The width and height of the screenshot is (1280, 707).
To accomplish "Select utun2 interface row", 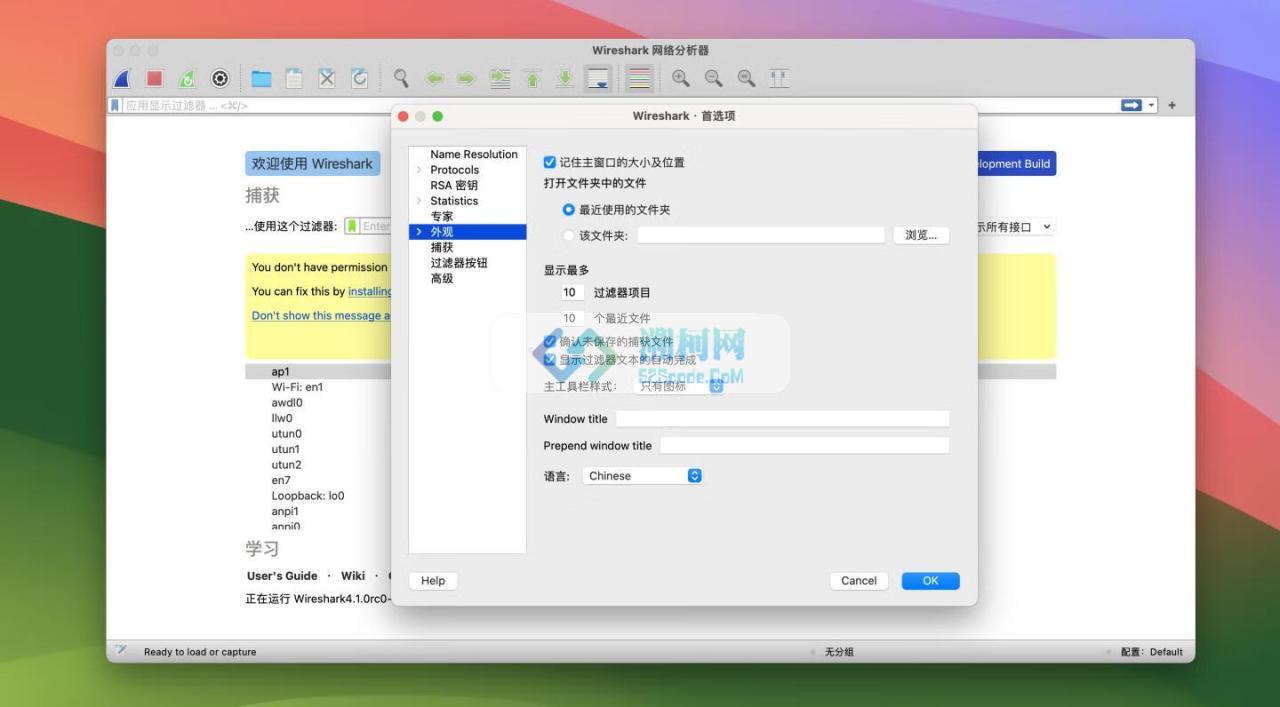I will point(286,465).
